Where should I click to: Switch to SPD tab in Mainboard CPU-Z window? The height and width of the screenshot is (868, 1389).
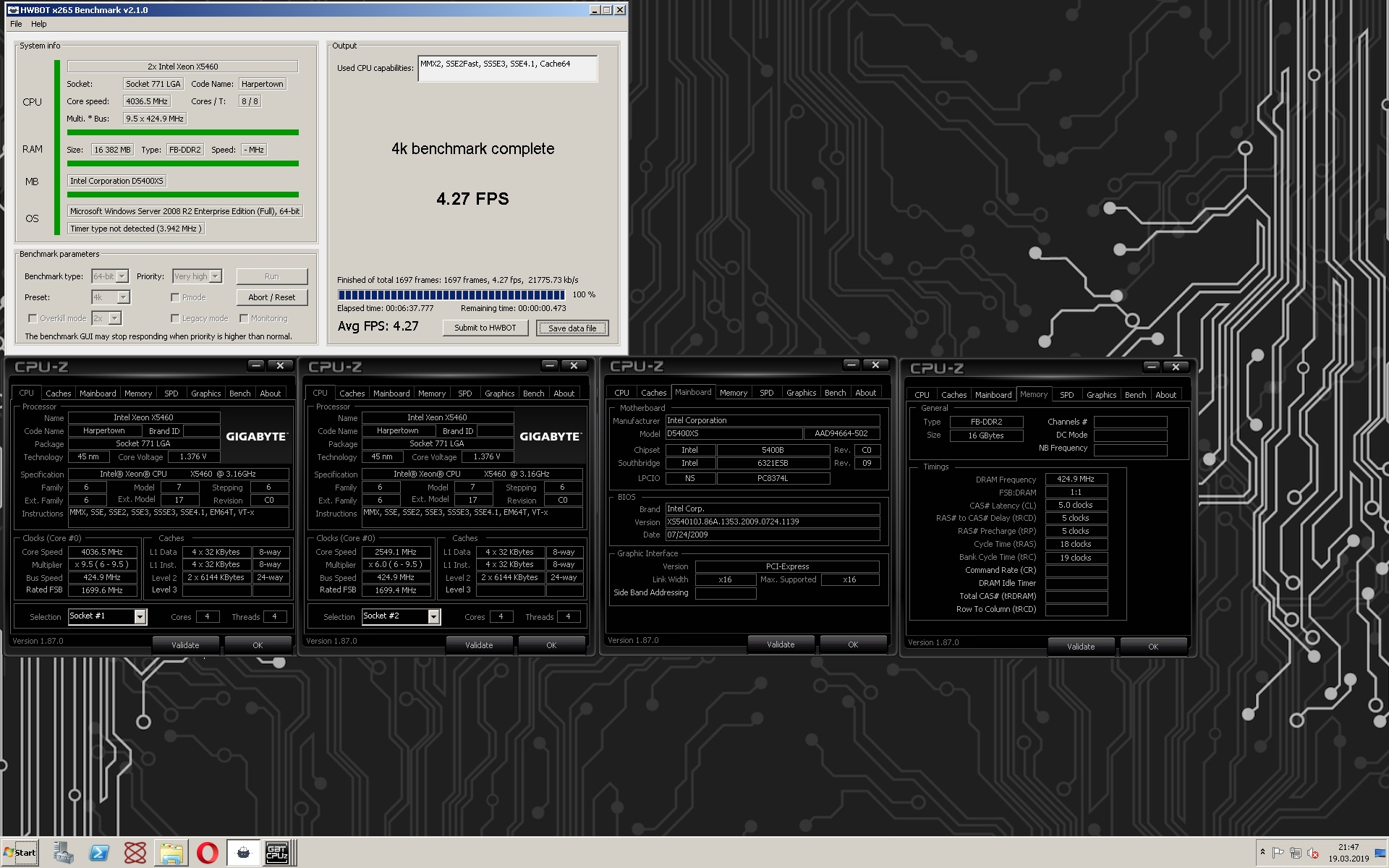(767, 393)
